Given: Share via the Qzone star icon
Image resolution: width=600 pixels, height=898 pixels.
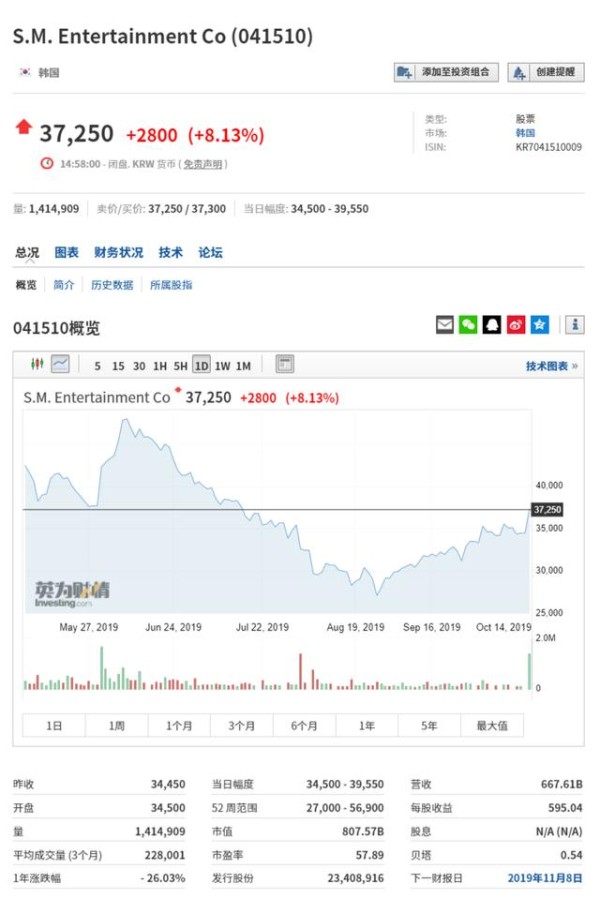Looking at the screenshot, I should [x=539, y=325].
